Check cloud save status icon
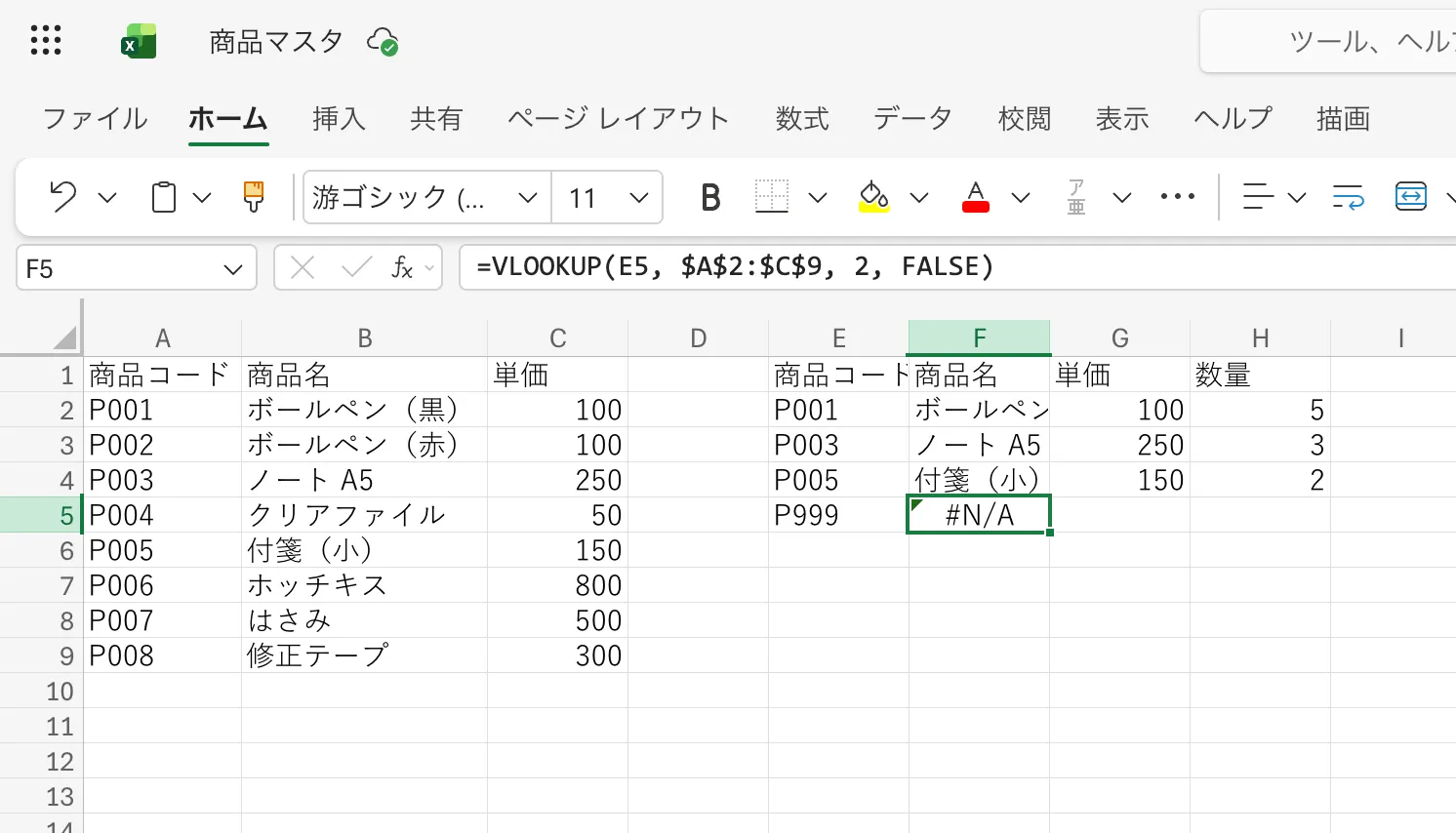This screenshot has height=833, width=1456. (383, 42)
